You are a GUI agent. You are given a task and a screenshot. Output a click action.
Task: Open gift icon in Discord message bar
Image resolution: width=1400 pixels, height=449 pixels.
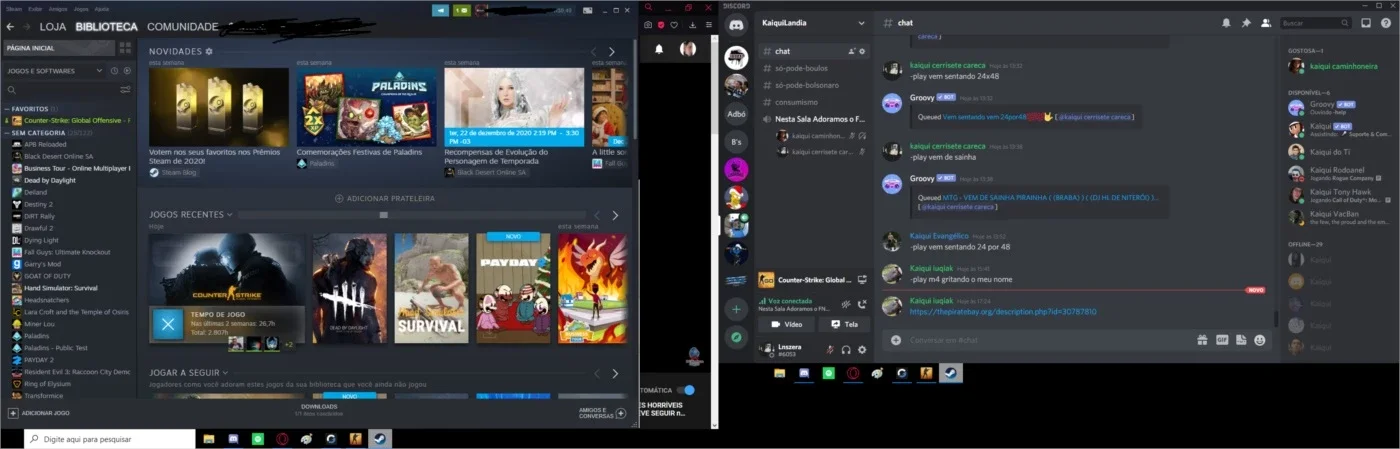(1202, 340)
